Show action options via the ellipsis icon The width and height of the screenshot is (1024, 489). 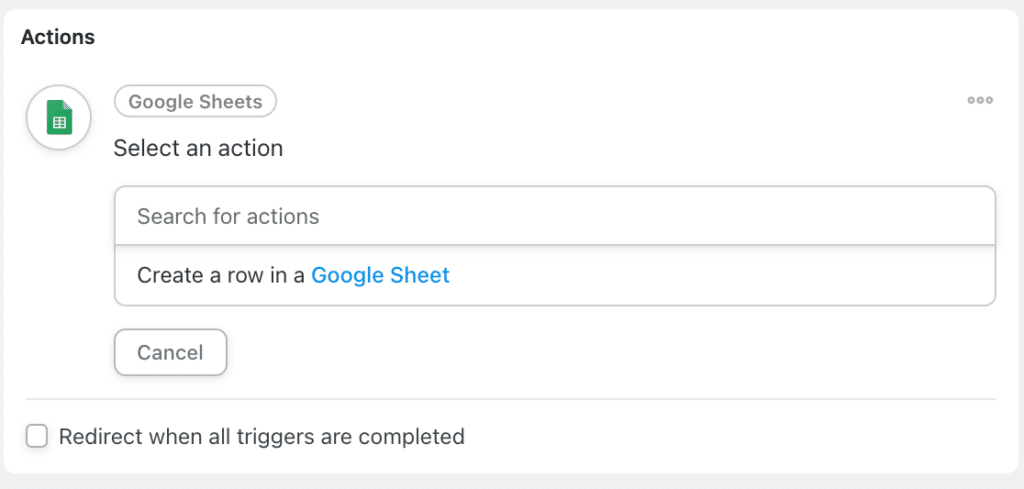click(x=980, y=100)
